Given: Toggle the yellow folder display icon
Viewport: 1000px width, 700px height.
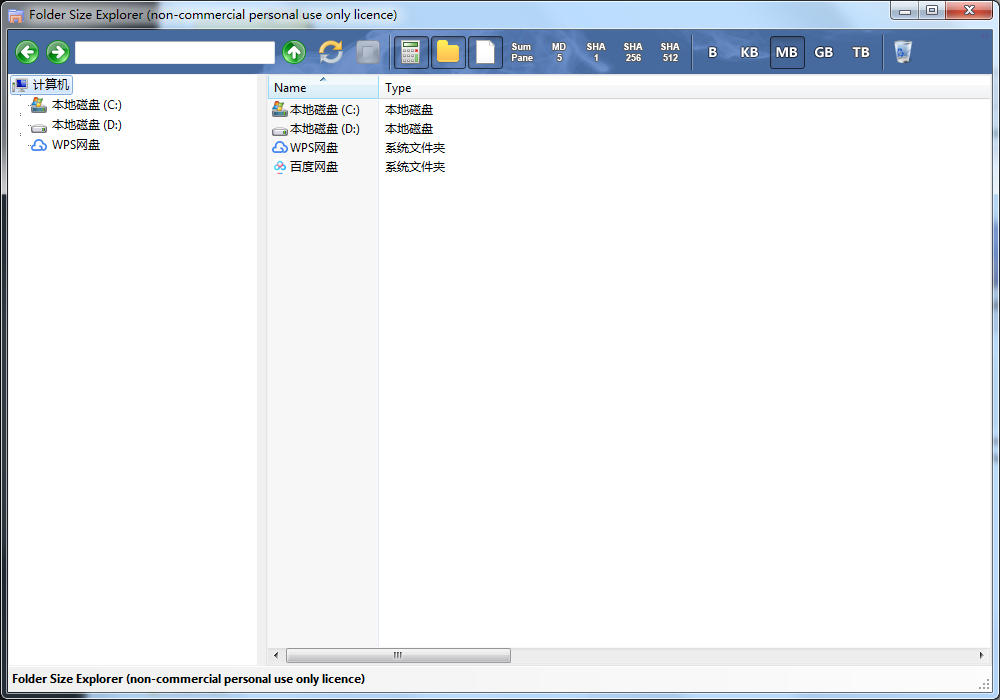Looking at the screenshot, I should click(x=448, y=52).
